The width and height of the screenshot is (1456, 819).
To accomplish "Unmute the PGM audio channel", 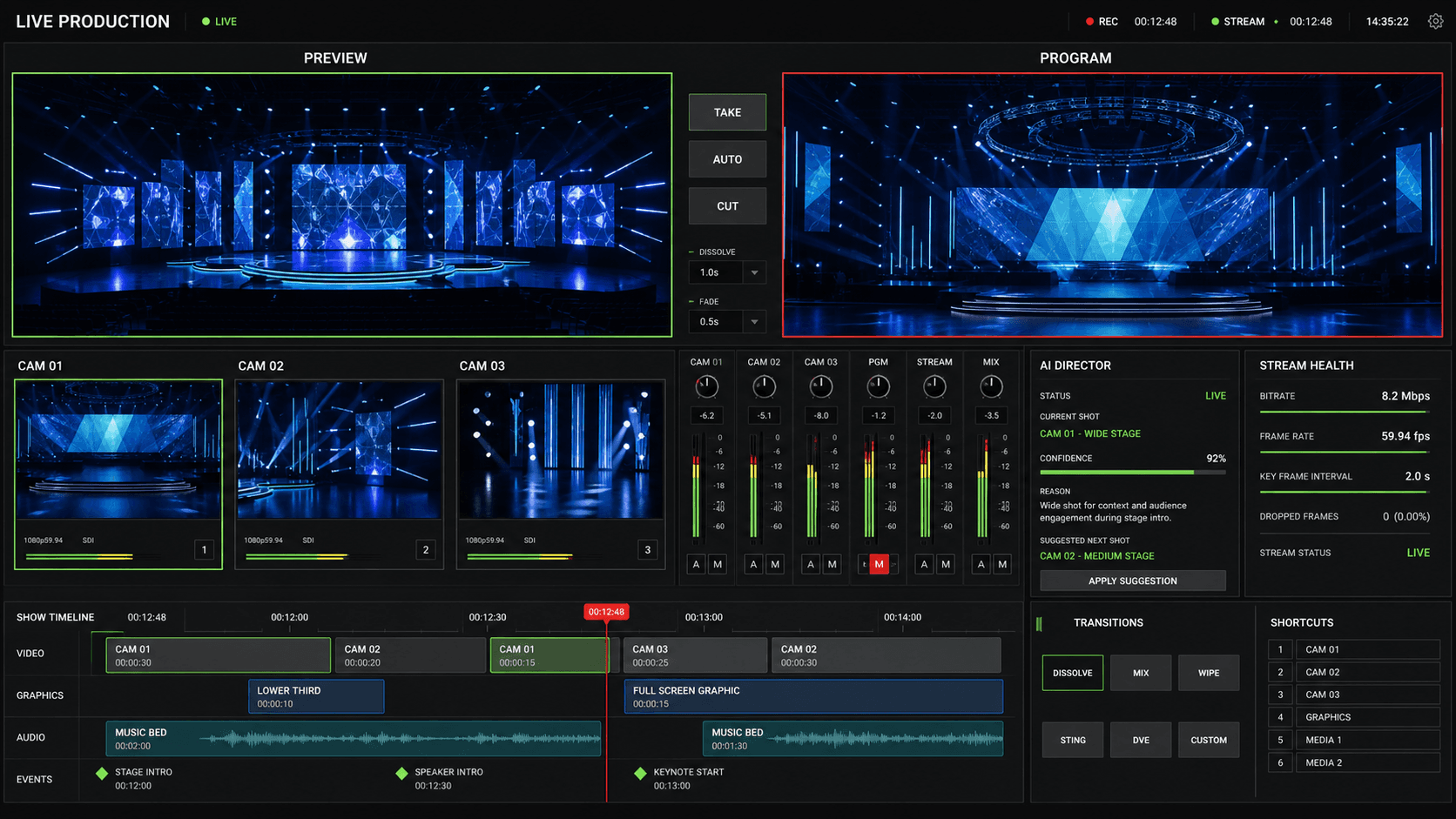I will (x=880, y=564).
